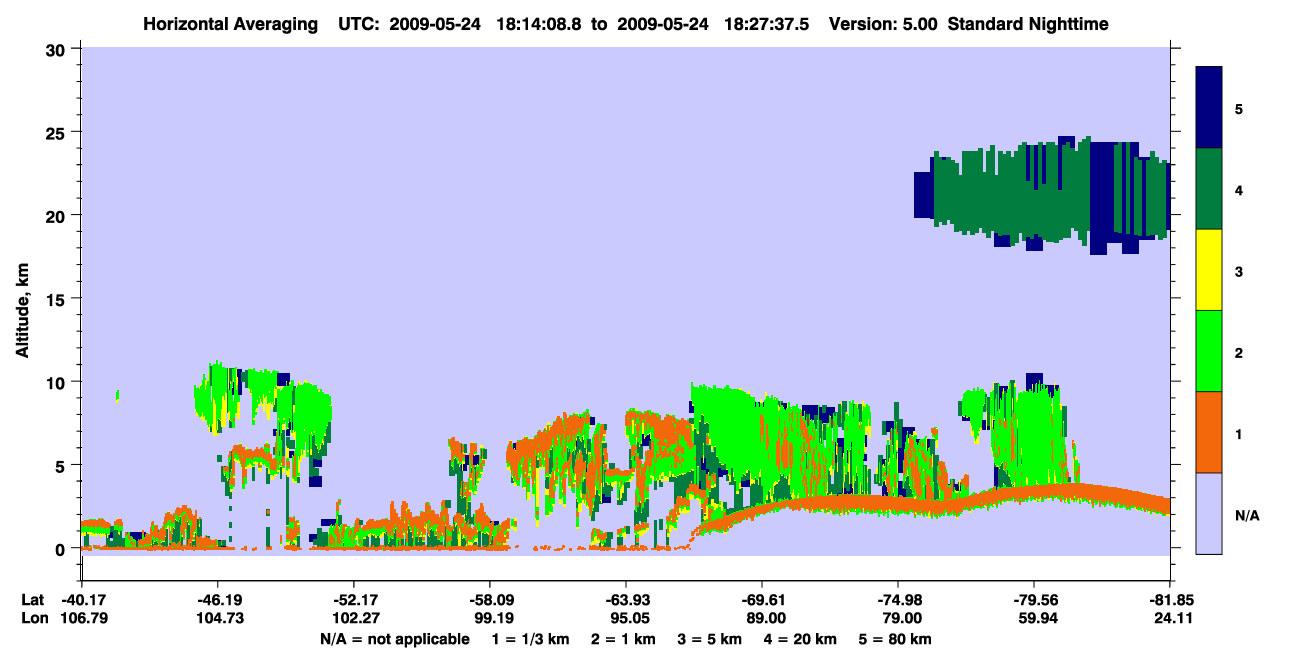Click the 15 km altitude tick label

[x=56, y=299]
